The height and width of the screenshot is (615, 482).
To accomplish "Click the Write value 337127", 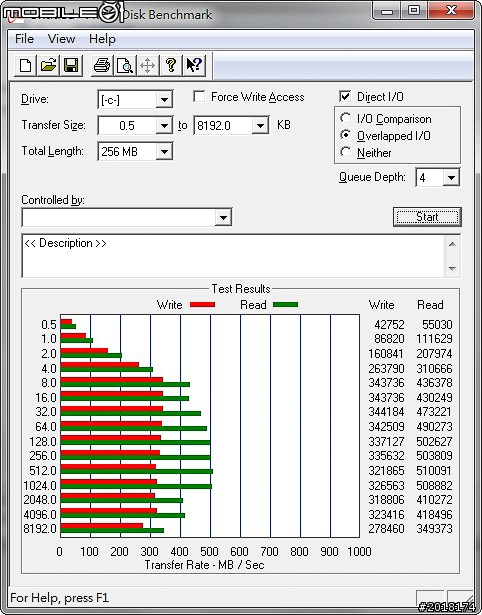I will (x=386, y=442).
